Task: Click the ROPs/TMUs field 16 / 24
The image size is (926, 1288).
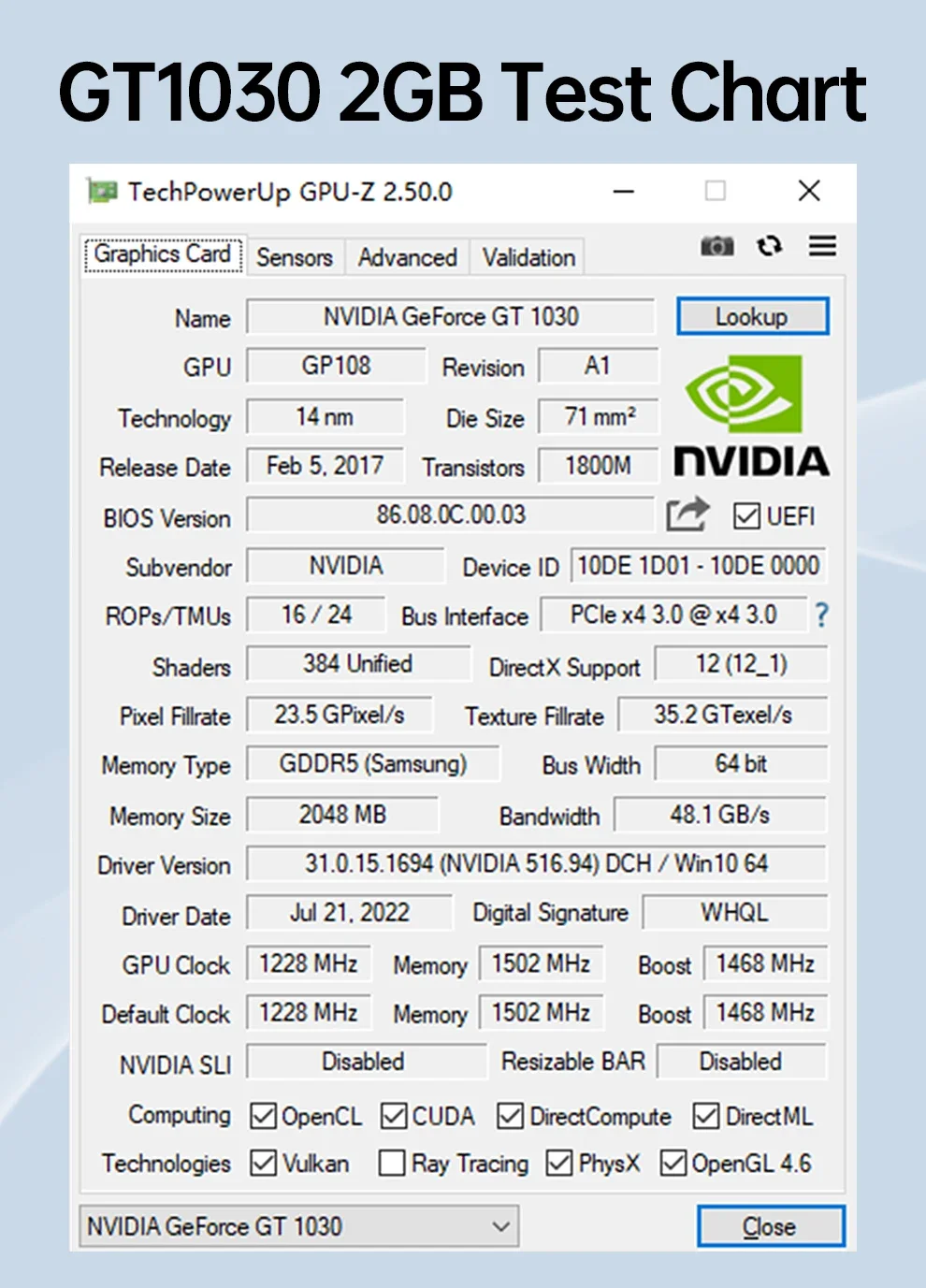Action: [x=316, y=615]
